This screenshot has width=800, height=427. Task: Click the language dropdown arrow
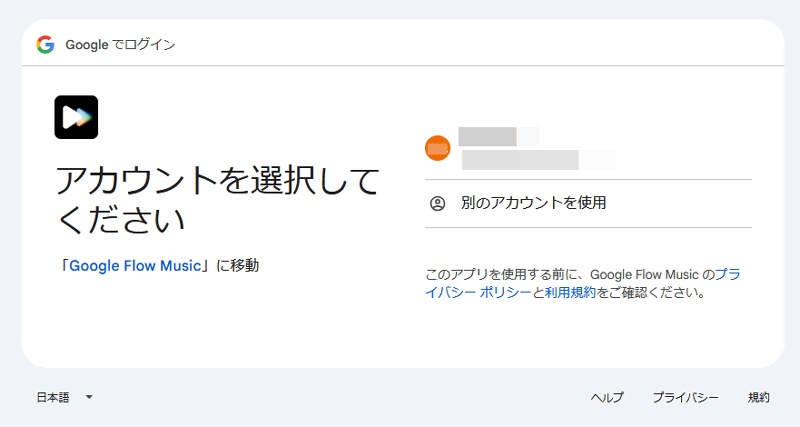(89, 397)
